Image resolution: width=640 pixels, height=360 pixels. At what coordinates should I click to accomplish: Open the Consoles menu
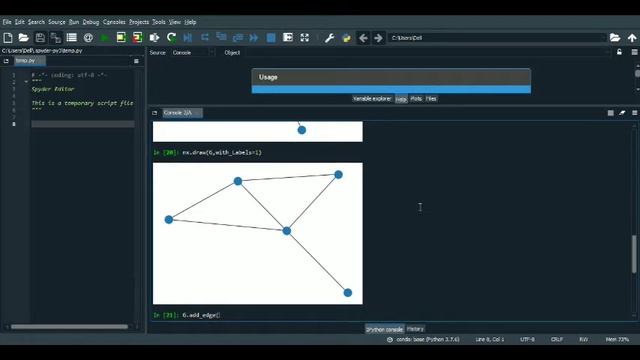114,22
